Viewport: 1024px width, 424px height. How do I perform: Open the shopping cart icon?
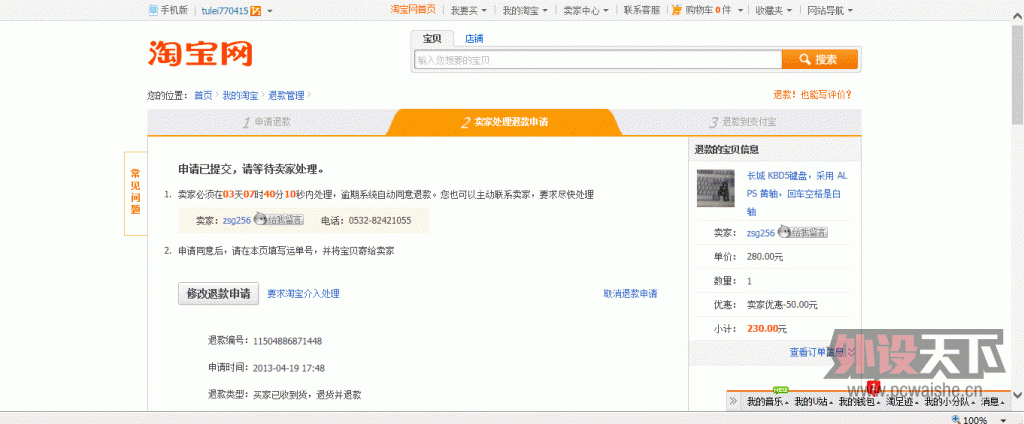pos(677,10)
